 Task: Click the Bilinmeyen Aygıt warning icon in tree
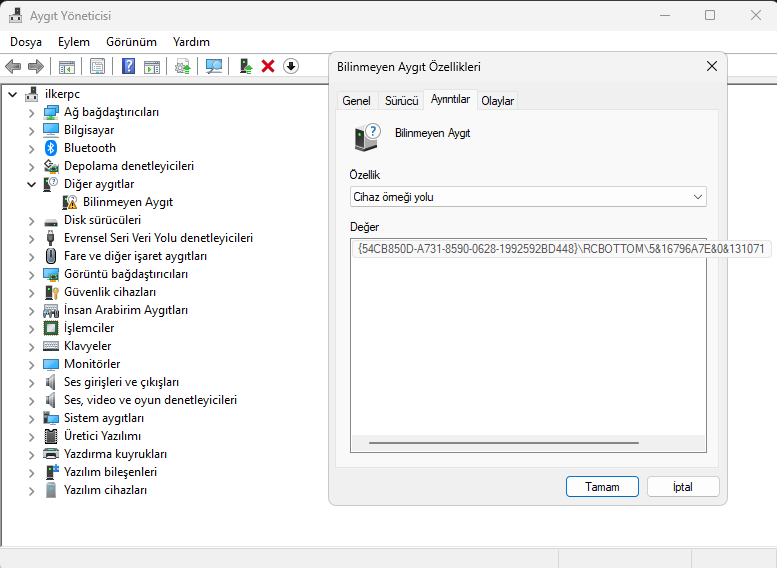(70, 202)
